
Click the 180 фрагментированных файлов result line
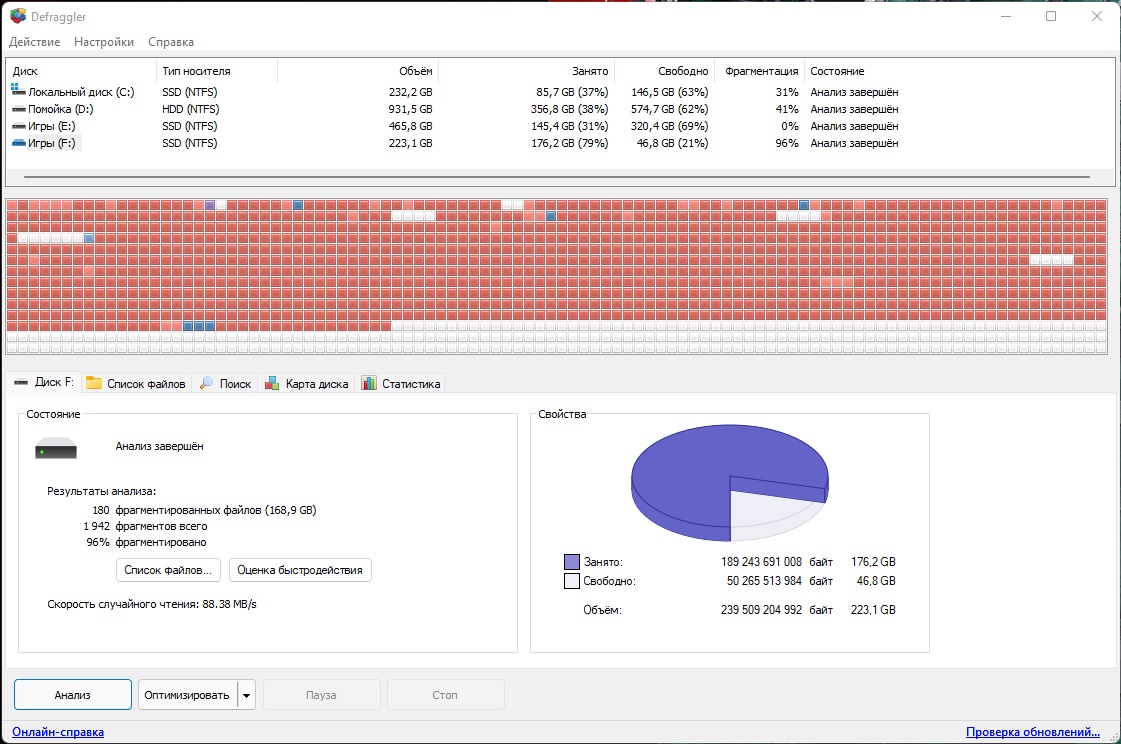pyautogui.click(x=204, y=510)
